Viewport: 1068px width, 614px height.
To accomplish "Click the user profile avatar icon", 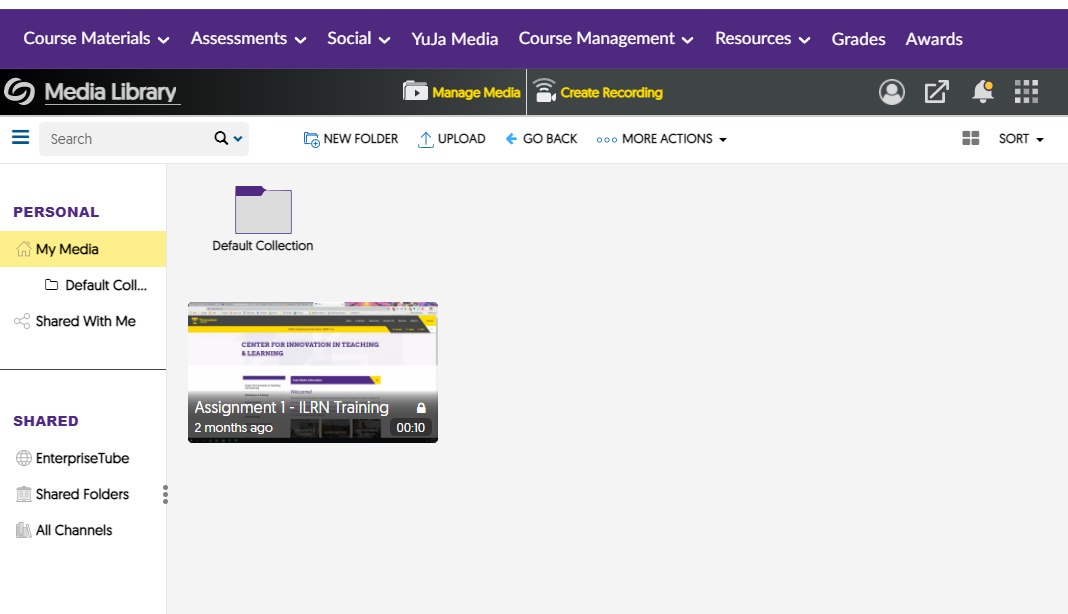I will click(x=891, y=92).
